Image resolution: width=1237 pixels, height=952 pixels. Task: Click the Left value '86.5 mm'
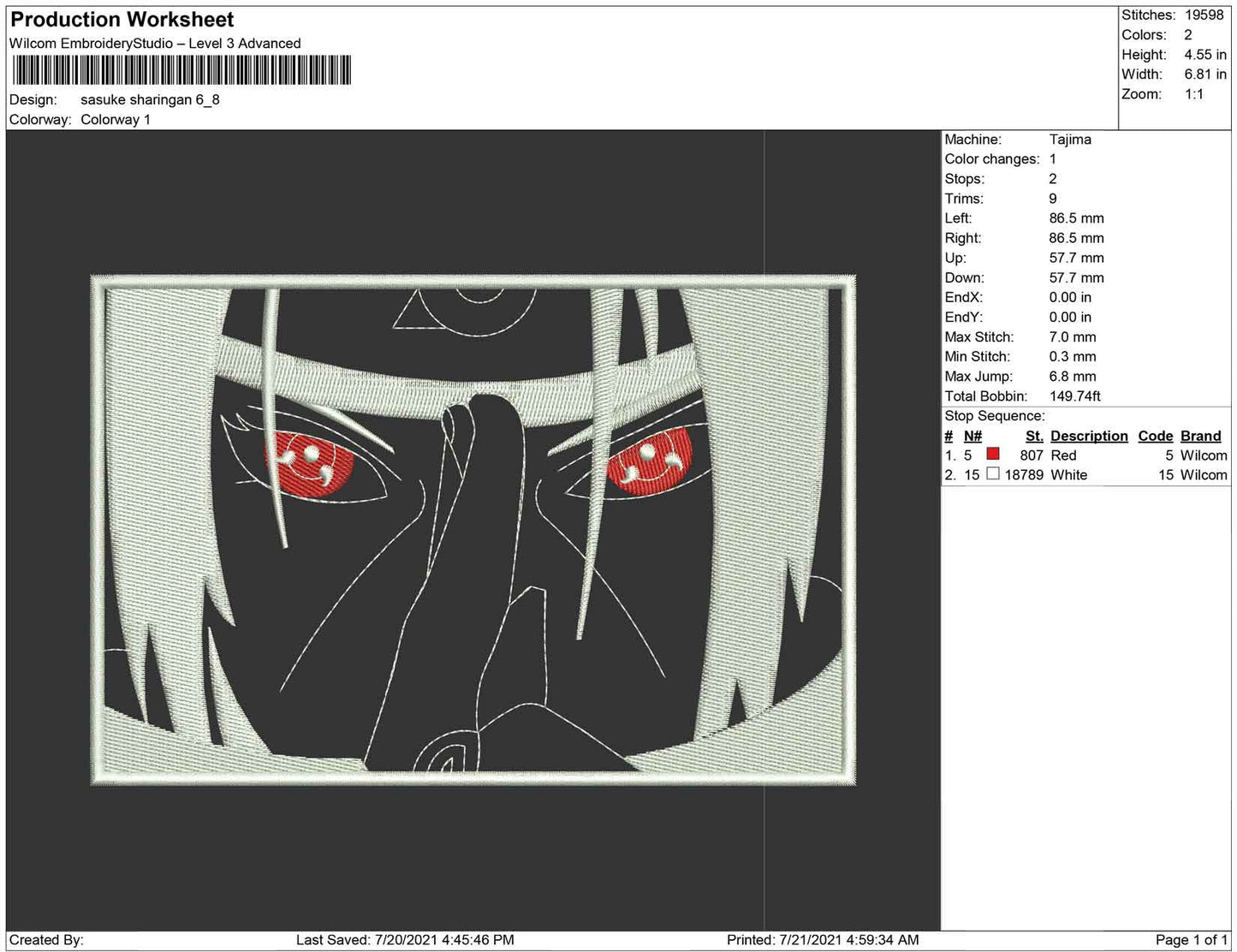coord(1077,218)
